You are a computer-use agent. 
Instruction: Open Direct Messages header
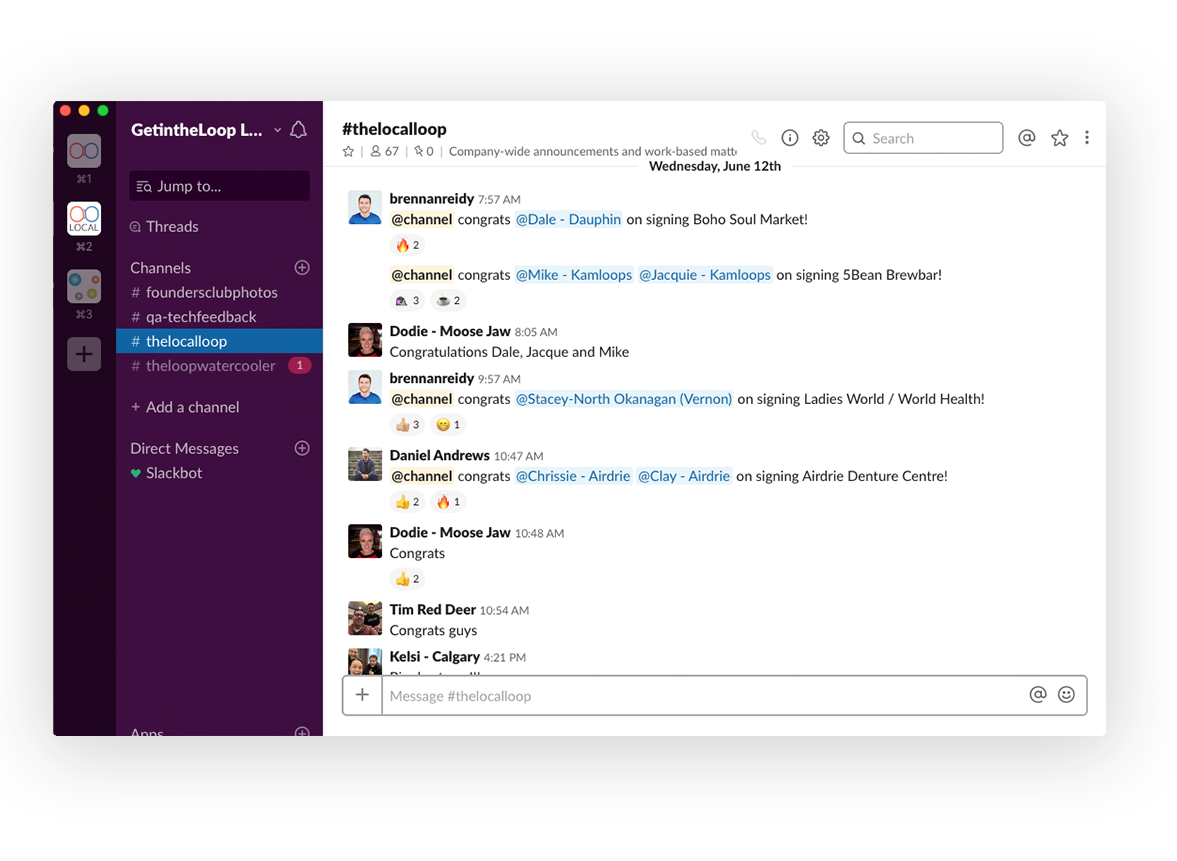click(x=185, y=448)
